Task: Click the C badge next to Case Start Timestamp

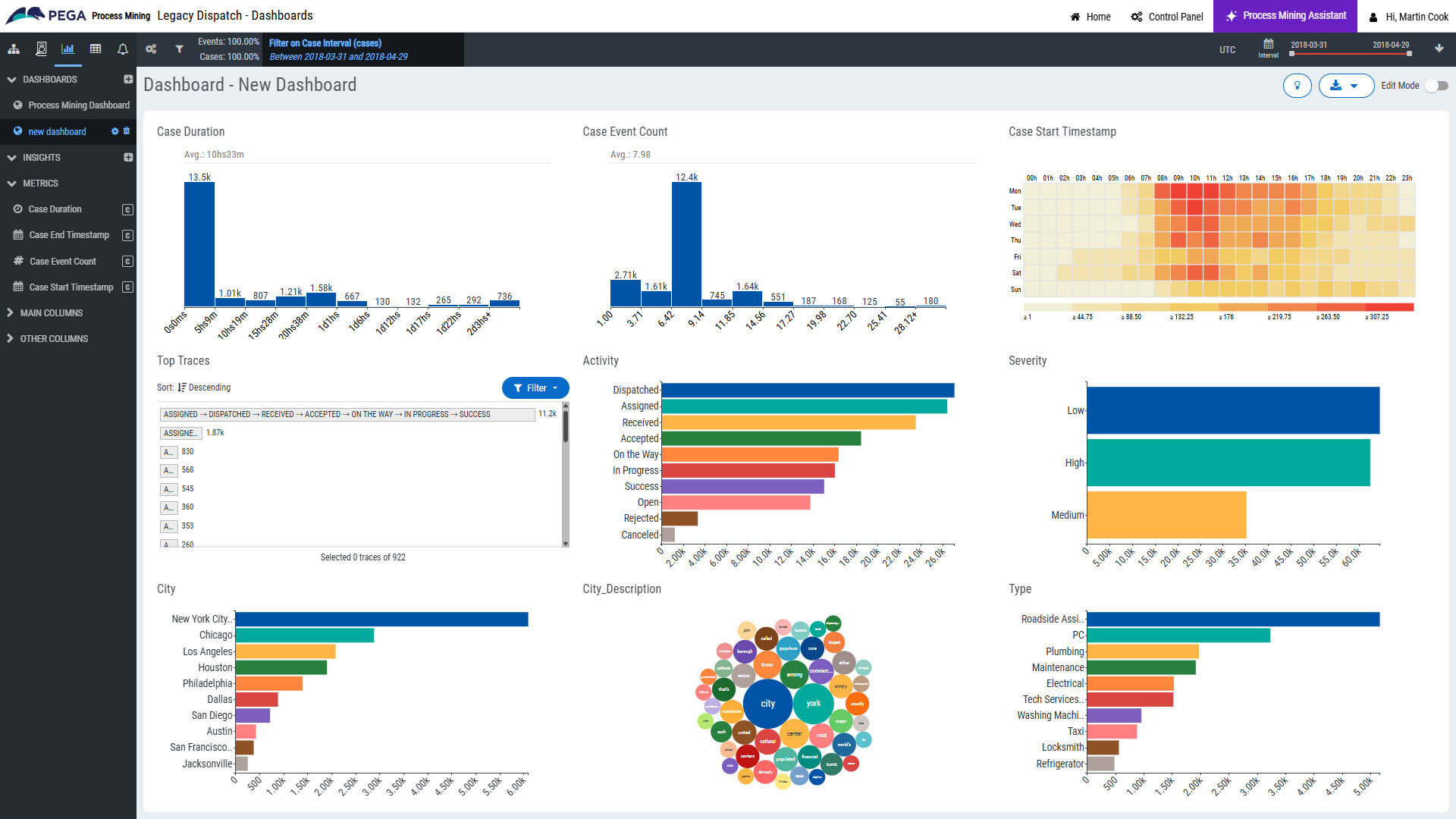Action: point(127,287)
